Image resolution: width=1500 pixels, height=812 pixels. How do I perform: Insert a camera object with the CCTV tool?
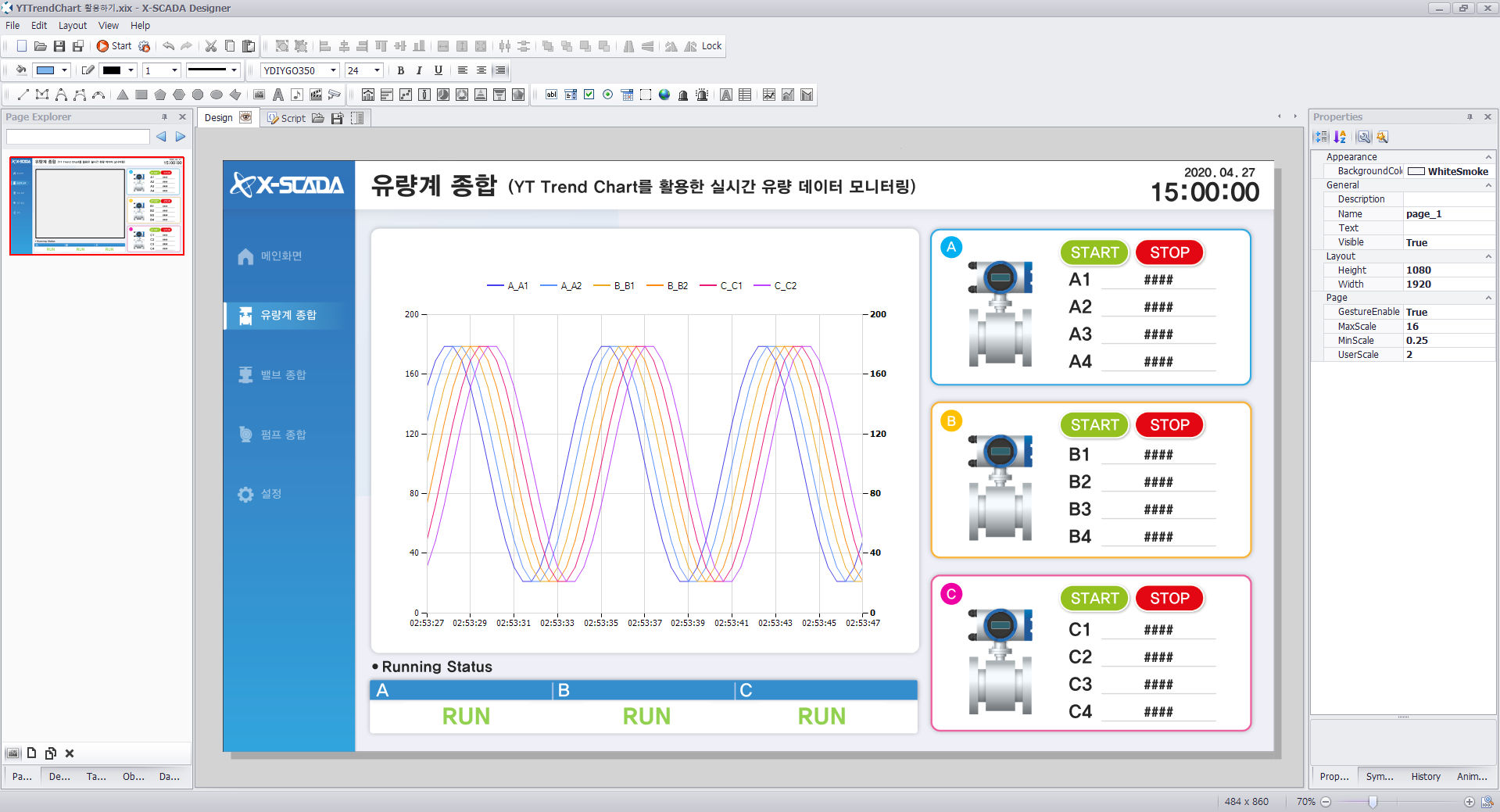pos(335,95)
